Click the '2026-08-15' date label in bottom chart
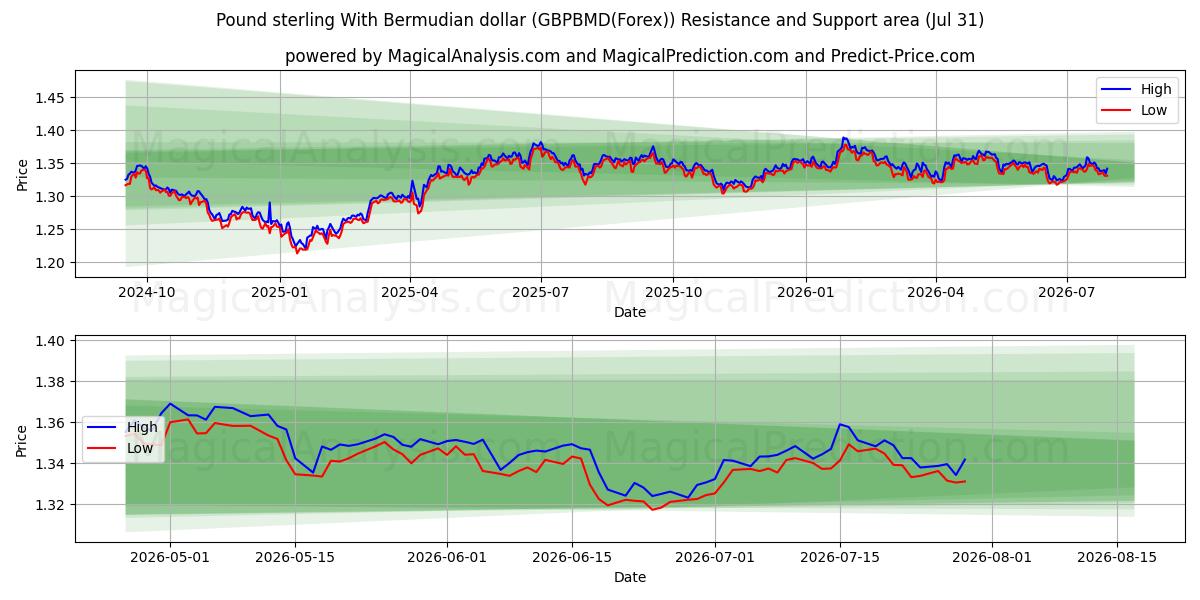1200x600 pixels. tap(1118, 558)
